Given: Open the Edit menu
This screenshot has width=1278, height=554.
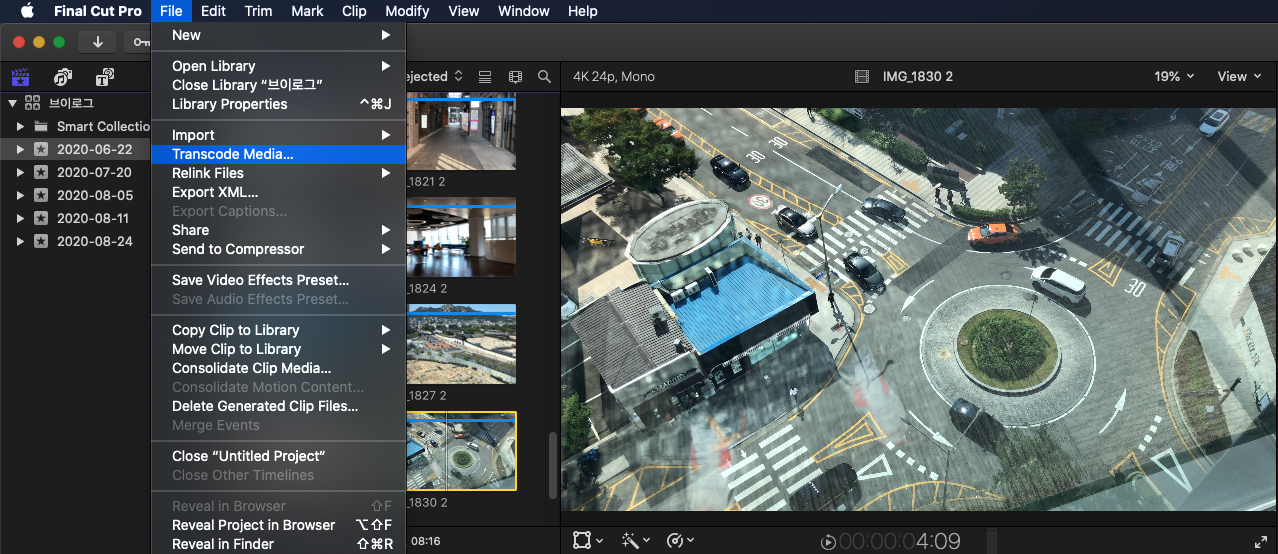Looking at the screenshot, I should (213, 11).
